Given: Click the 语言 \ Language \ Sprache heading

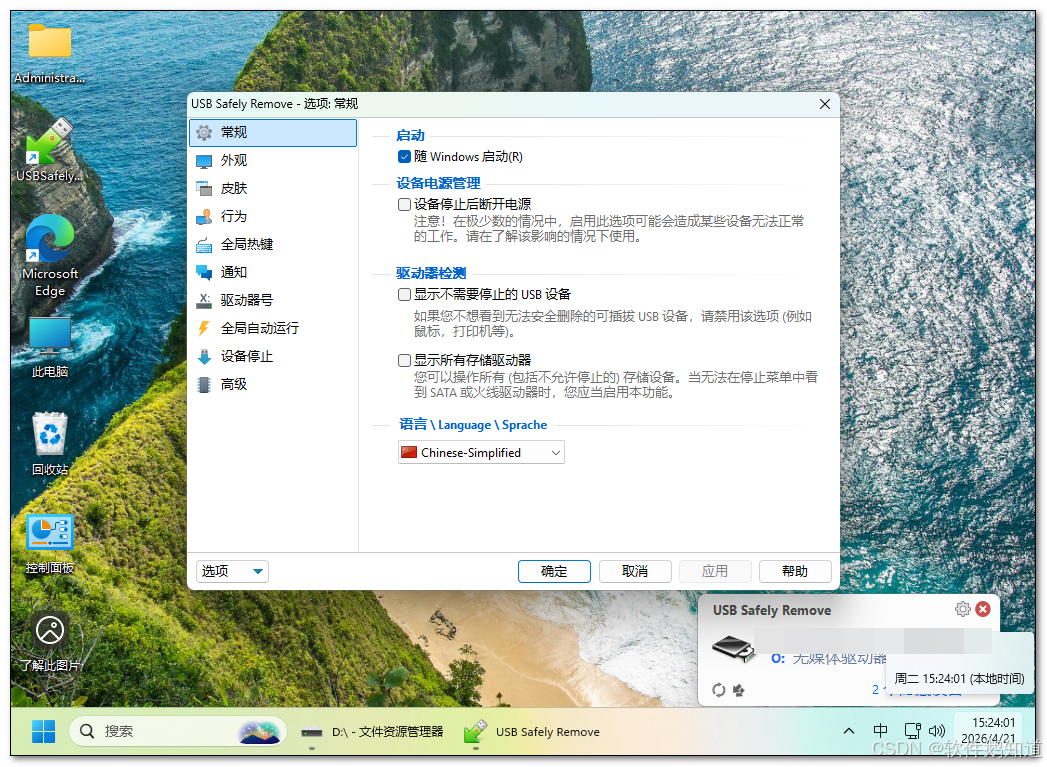Looking at the screenshot, I should coord(473,425).
